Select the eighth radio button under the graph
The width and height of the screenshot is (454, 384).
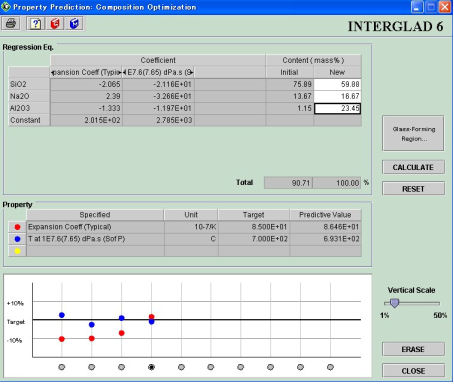point(270,367)
